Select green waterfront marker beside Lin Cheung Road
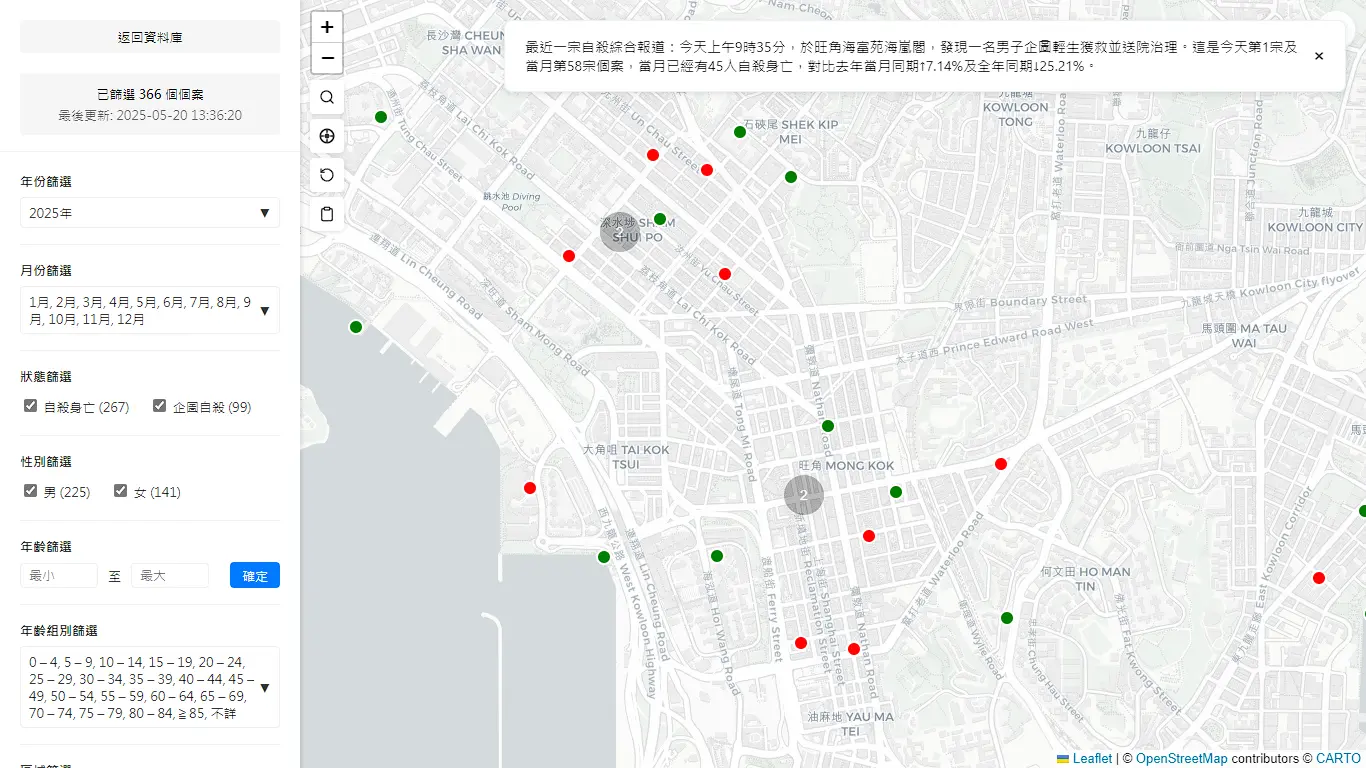The image size is (1366, 768). [x=356, y=327]
